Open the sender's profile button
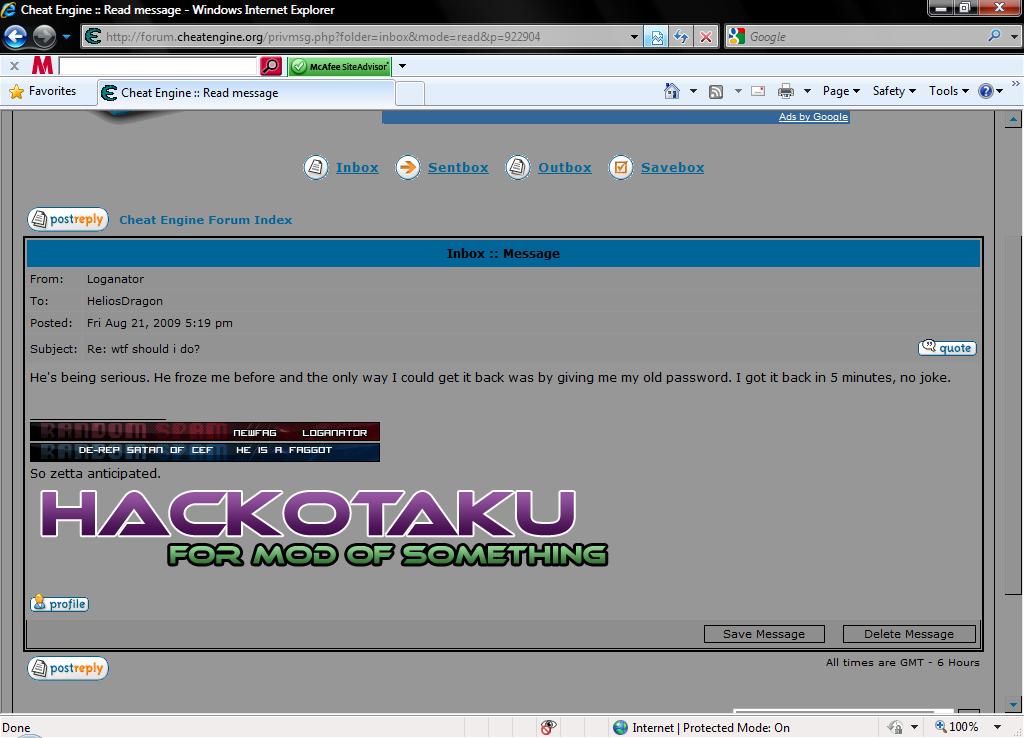 coord(59,604)
